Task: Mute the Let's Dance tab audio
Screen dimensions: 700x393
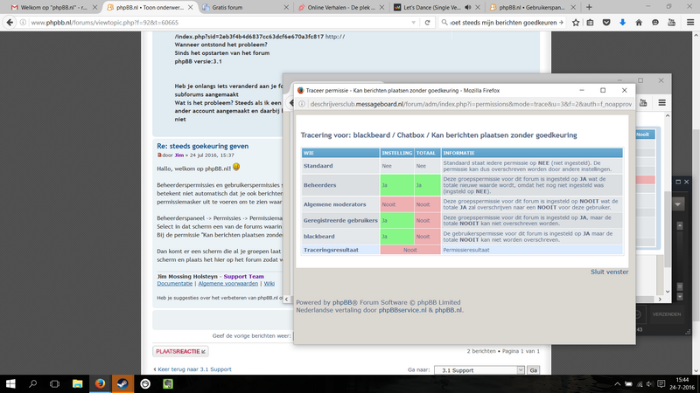Action: (x=468, y=7)
